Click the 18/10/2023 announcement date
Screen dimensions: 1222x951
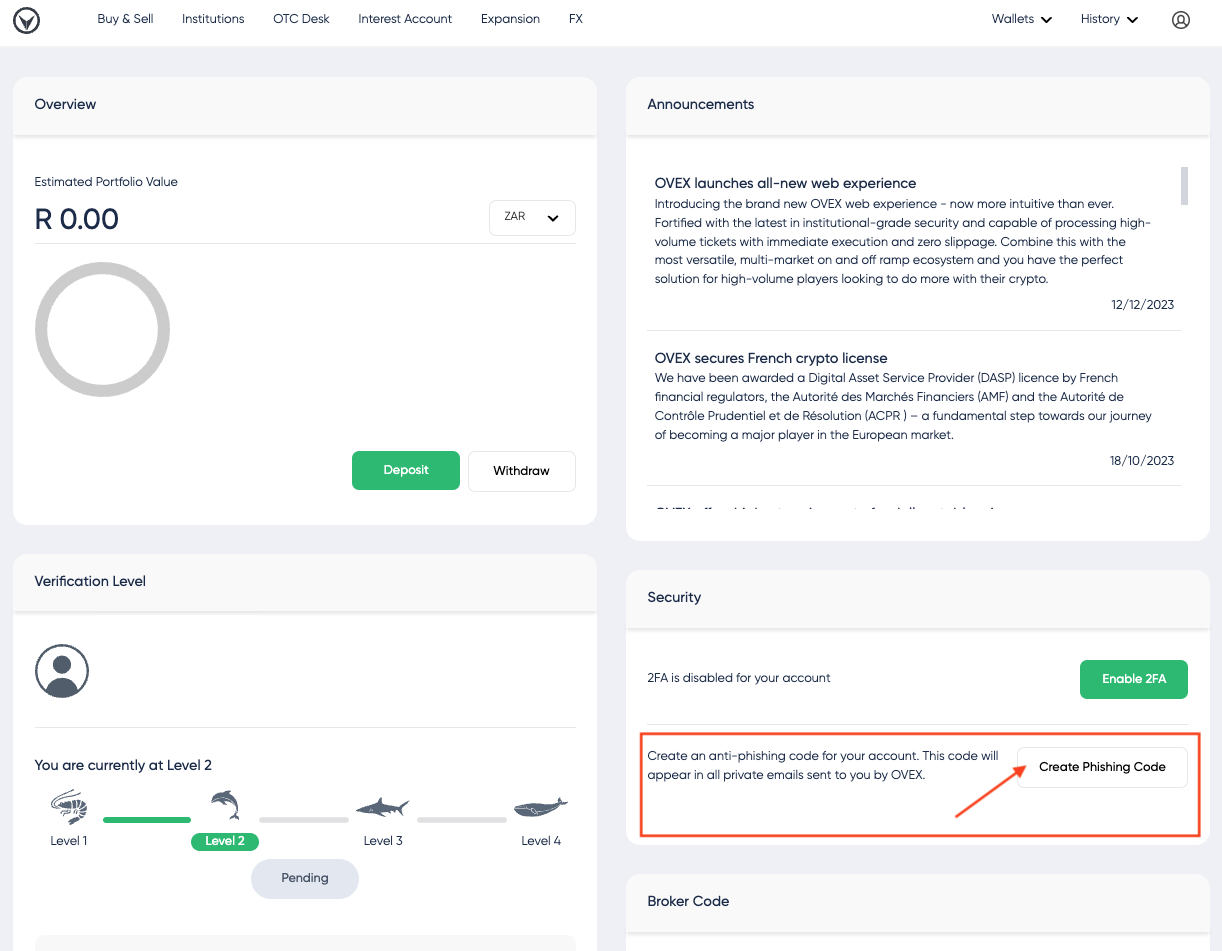tap(1142, 460)
